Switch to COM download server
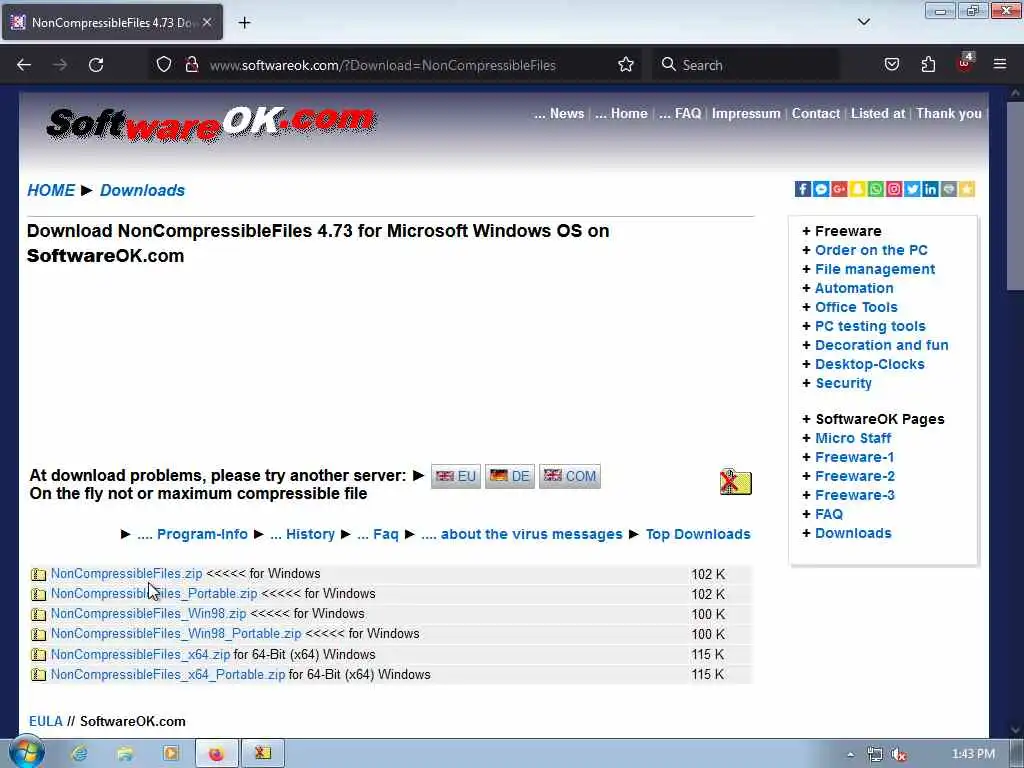This screenshot has width=1024, height=768. point(570,476)
